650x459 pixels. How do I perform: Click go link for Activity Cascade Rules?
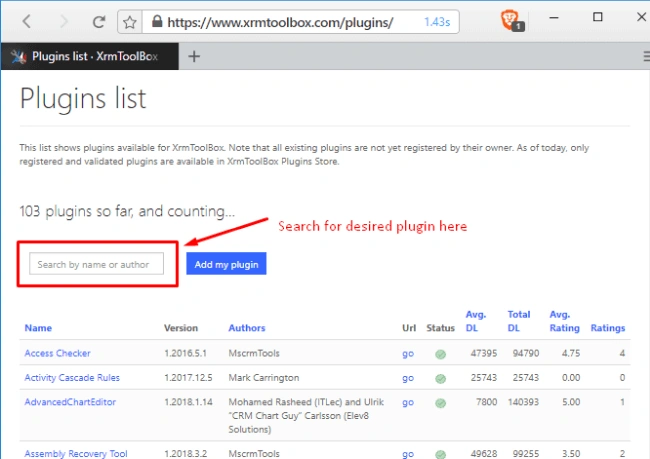point(408,378)
